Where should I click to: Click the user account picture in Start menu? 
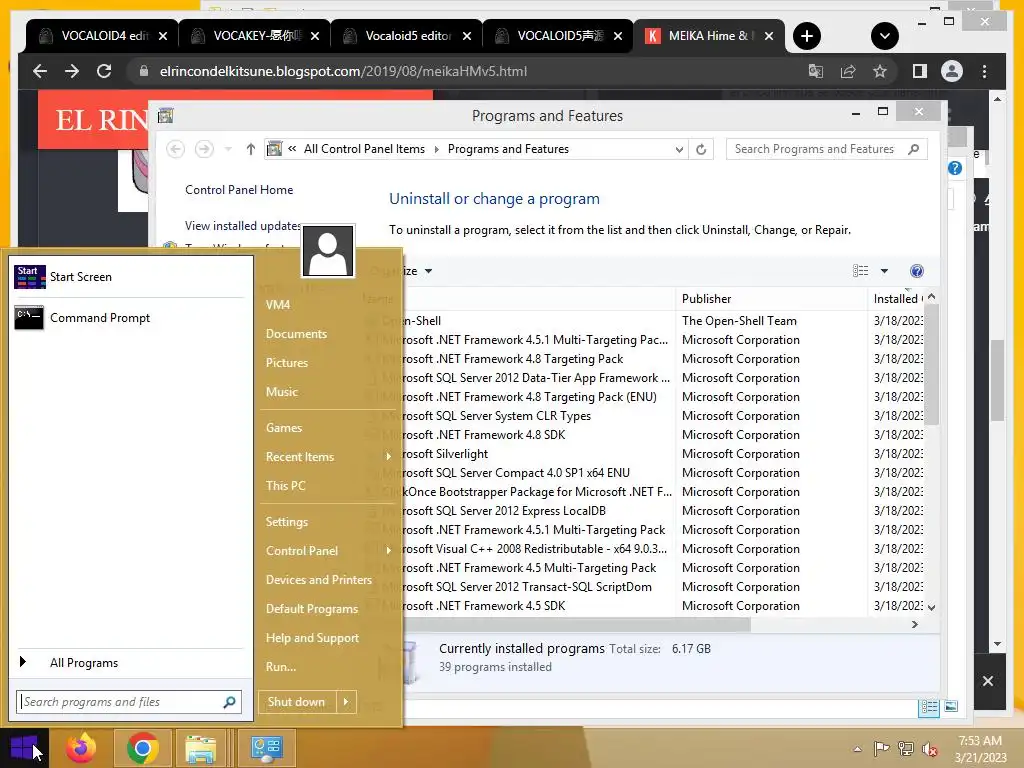[x=328, y=251]
